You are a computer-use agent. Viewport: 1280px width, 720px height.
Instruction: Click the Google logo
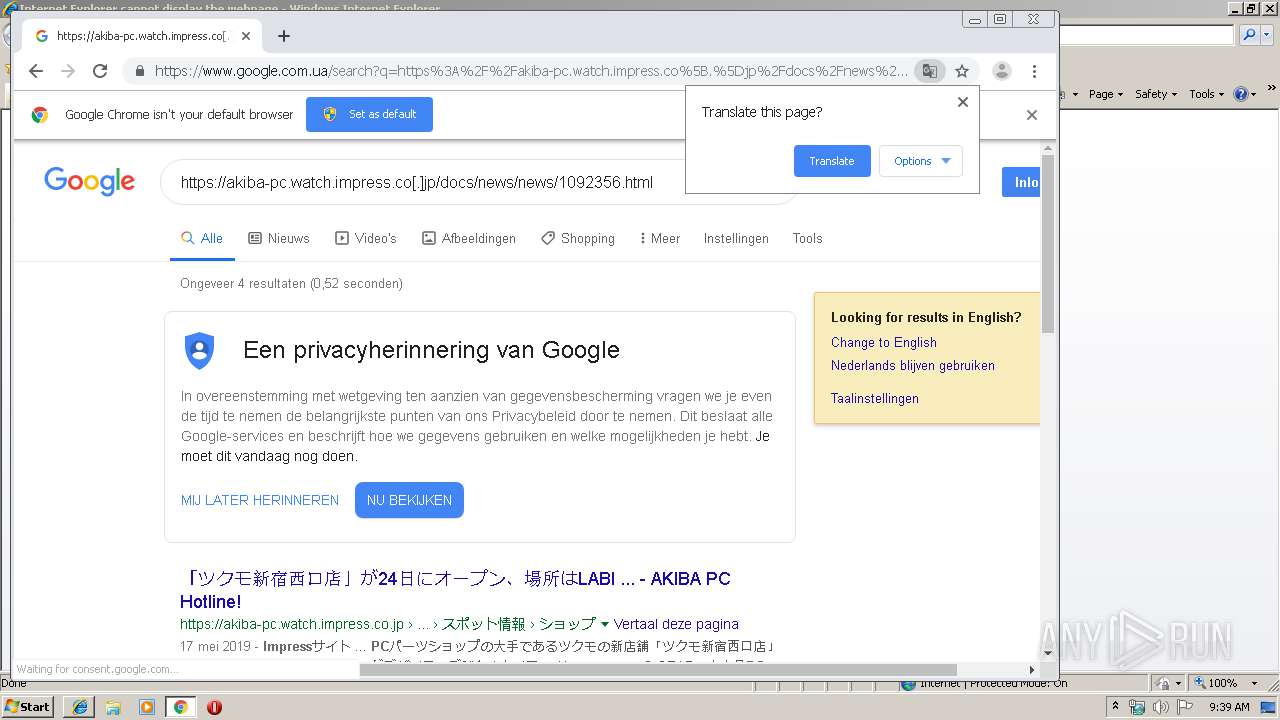[89, 182]
